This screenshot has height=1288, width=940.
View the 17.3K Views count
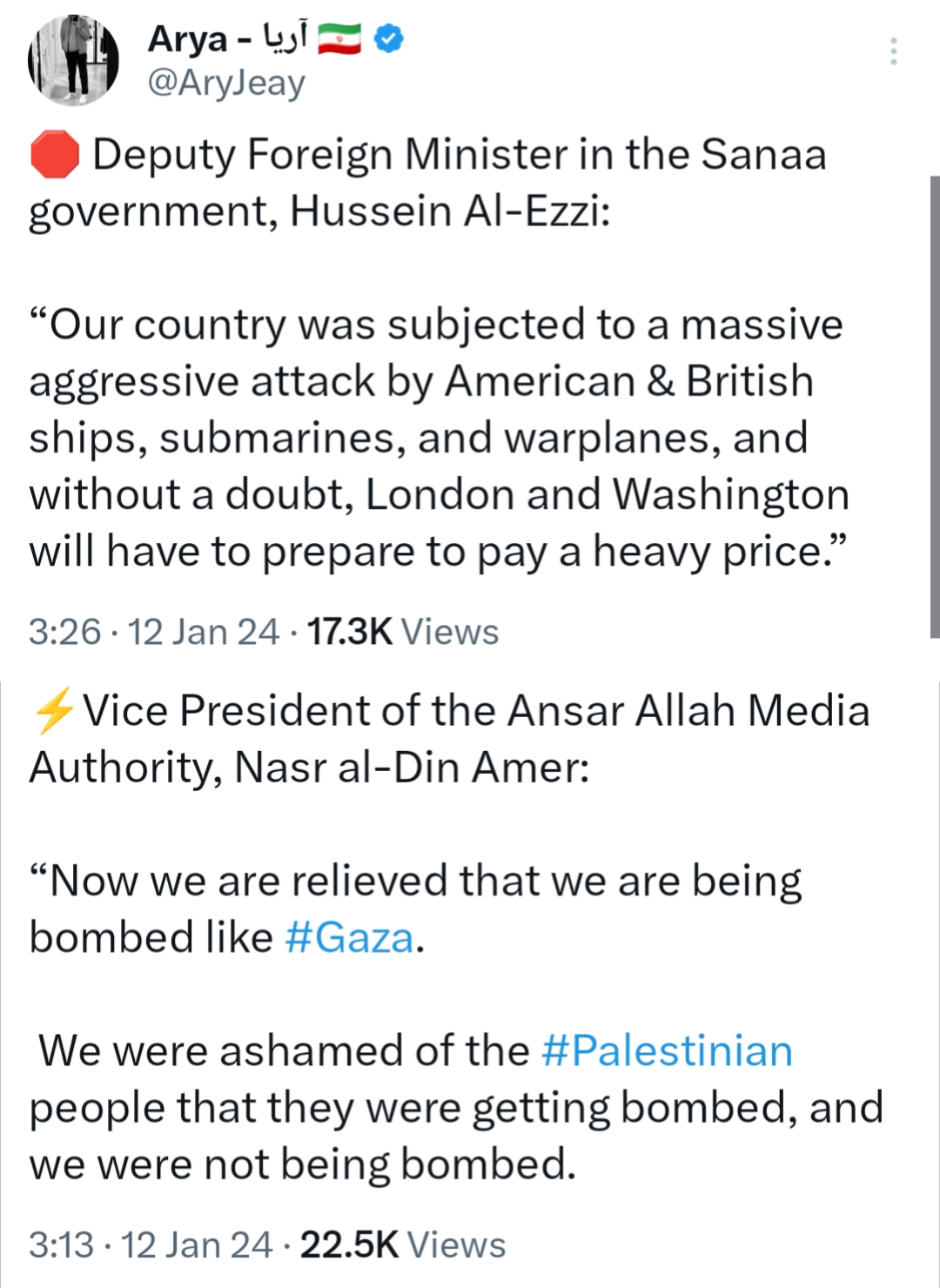click(x=402, y=632)
